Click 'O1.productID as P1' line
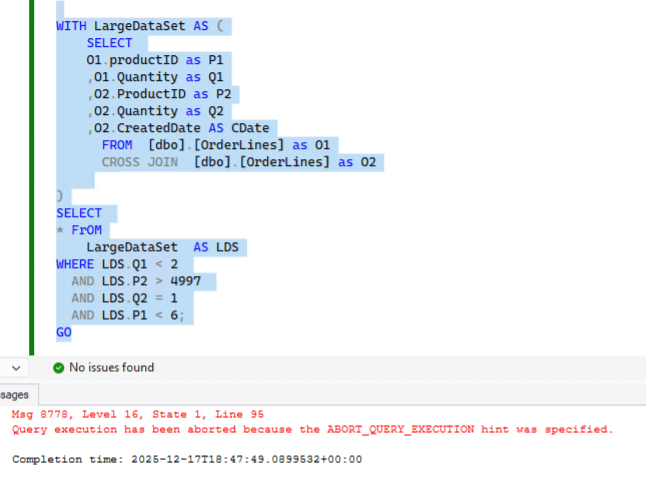Screen dimensions: 646x478 154,60
